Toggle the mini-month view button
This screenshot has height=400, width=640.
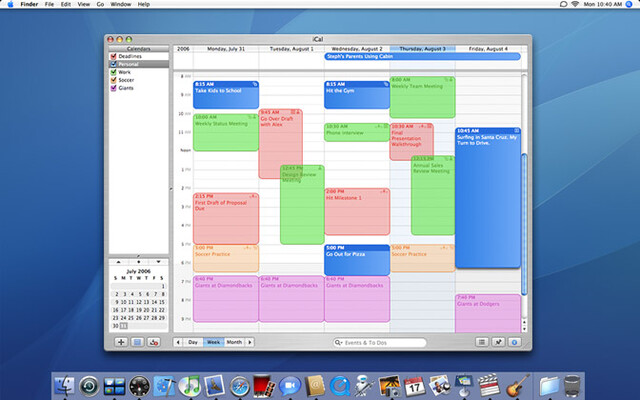pos(137,342)
